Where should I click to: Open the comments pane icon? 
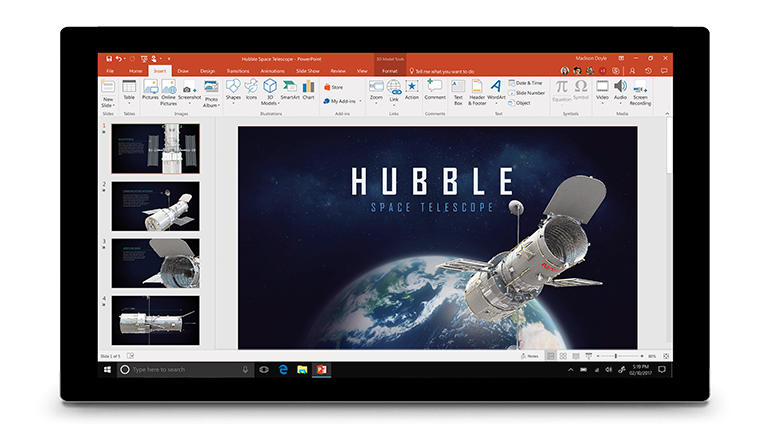[x=664, y=71]
